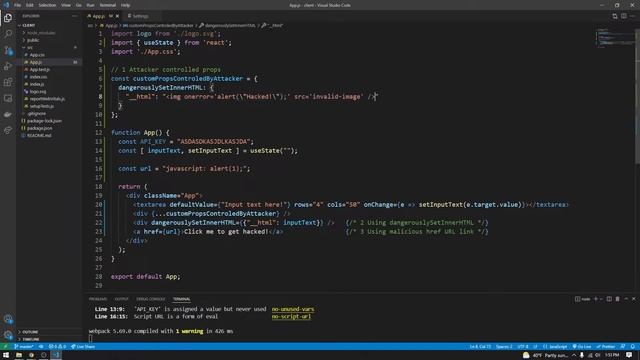
Task: Open the Explorer view in activity bar
Action: coord(8,18)
